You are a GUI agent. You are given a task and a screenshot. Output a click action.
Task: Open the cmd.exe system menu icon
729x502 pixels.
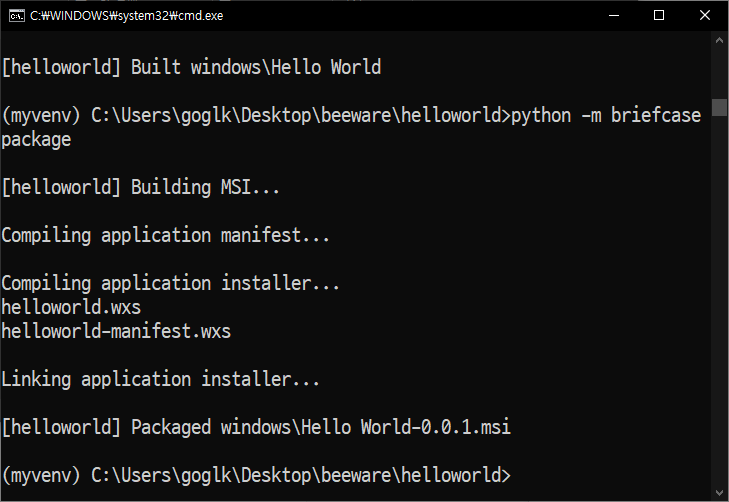coord(16,16)
